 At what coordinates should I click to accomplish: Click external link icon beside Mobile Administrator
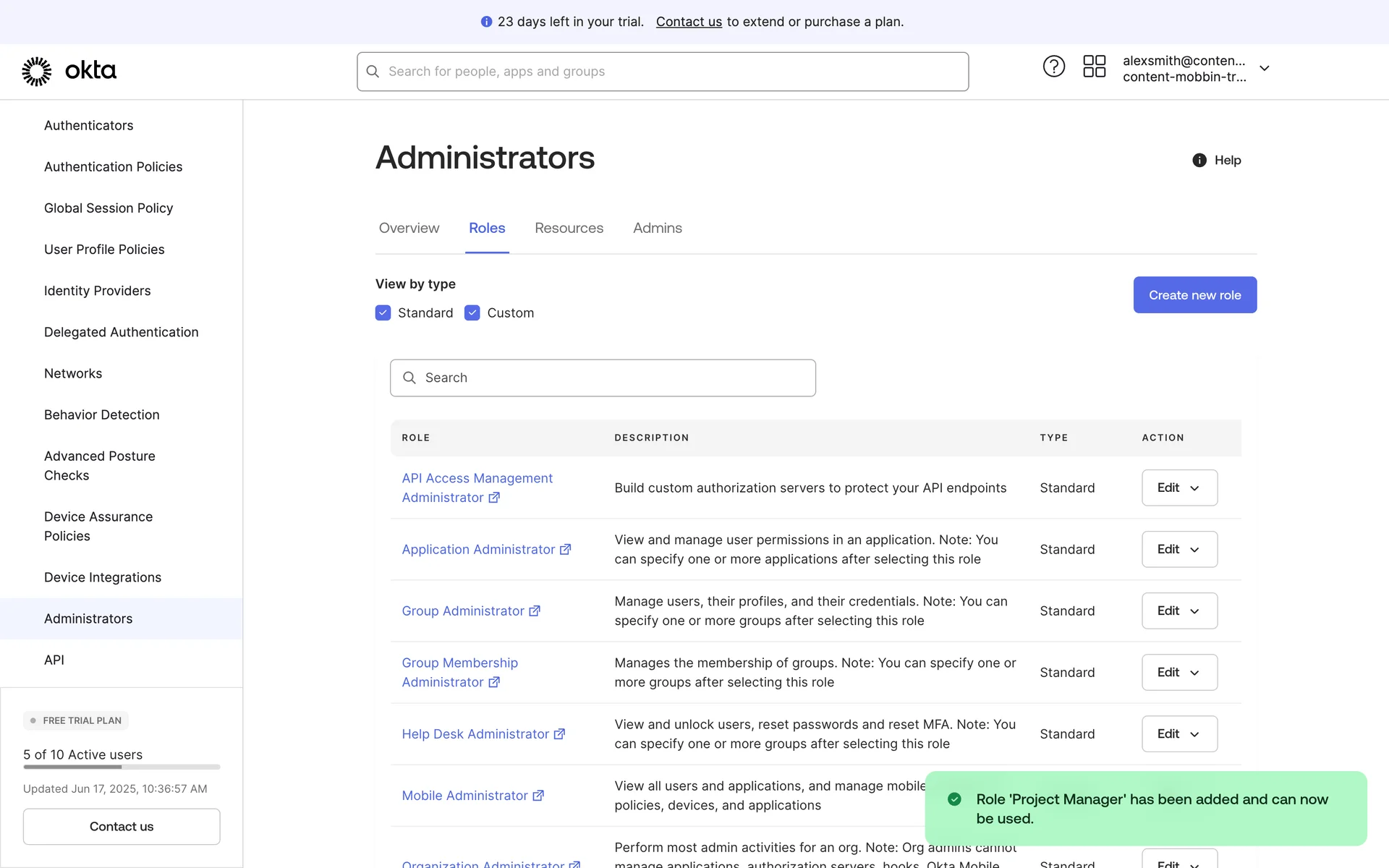point(538,796)
